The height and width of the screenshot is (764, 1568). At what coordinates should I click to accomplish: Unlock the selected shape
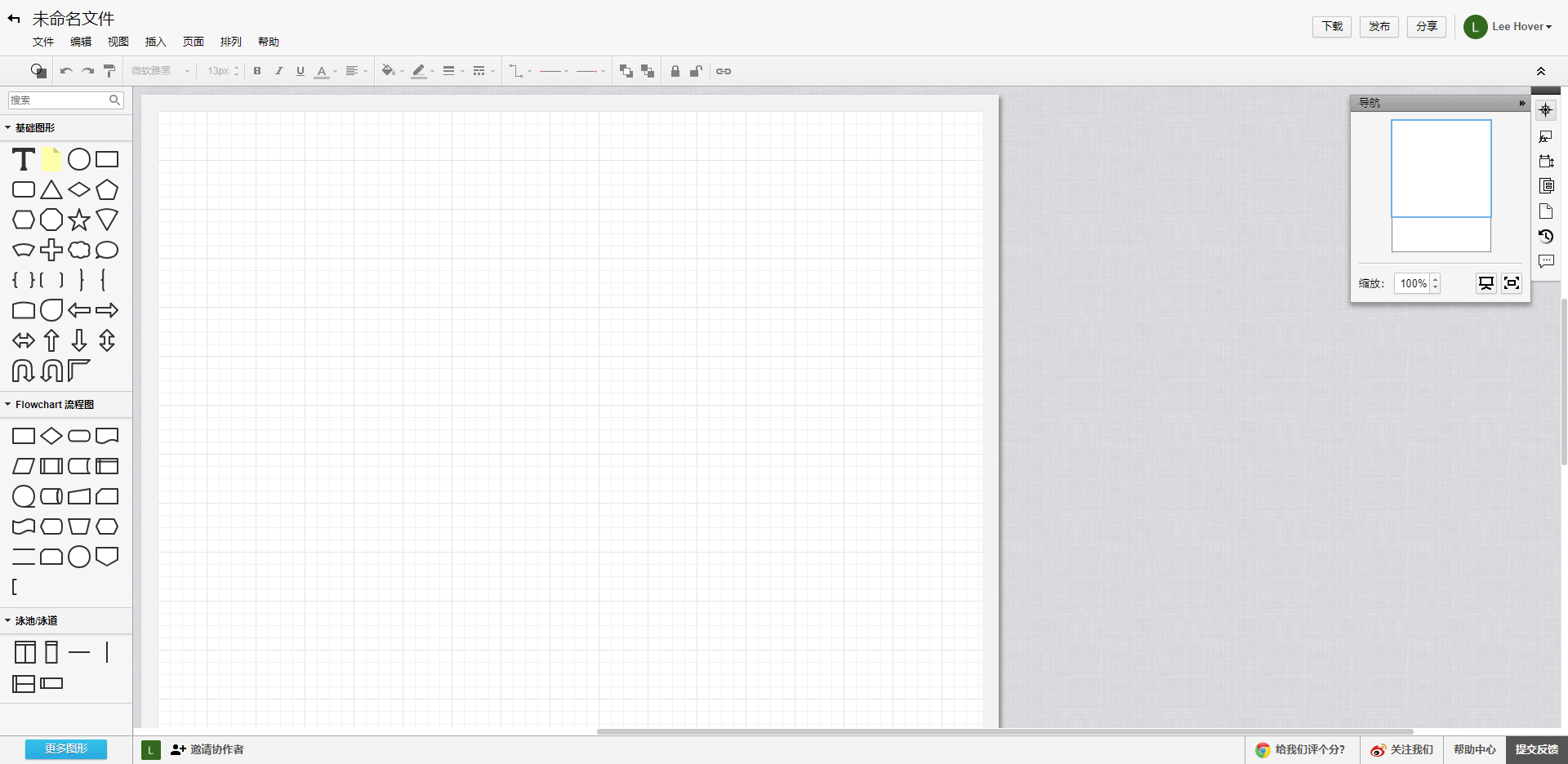[697, 71]
